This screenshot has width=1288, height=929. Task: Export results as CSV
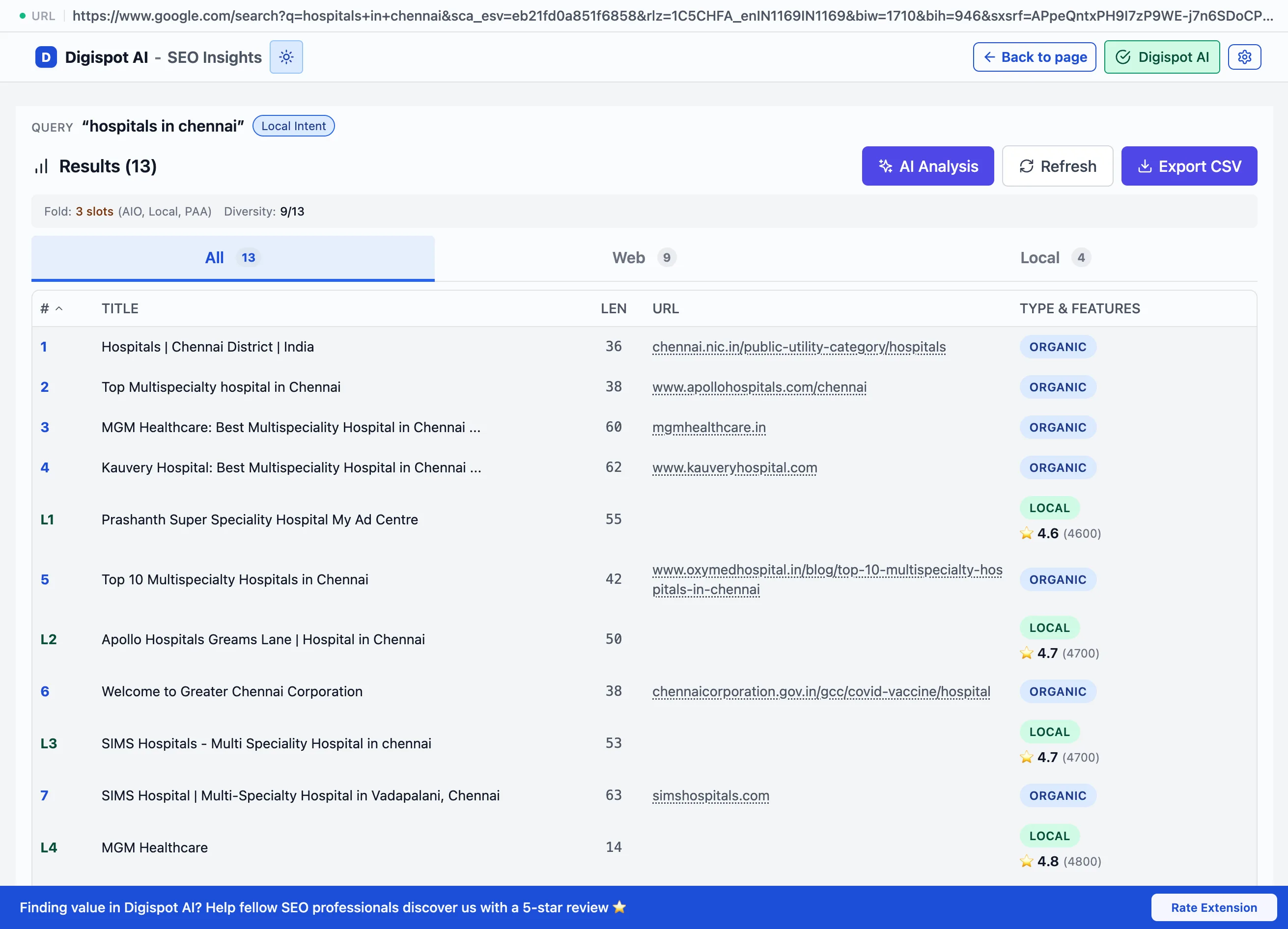click(1189, 165)
